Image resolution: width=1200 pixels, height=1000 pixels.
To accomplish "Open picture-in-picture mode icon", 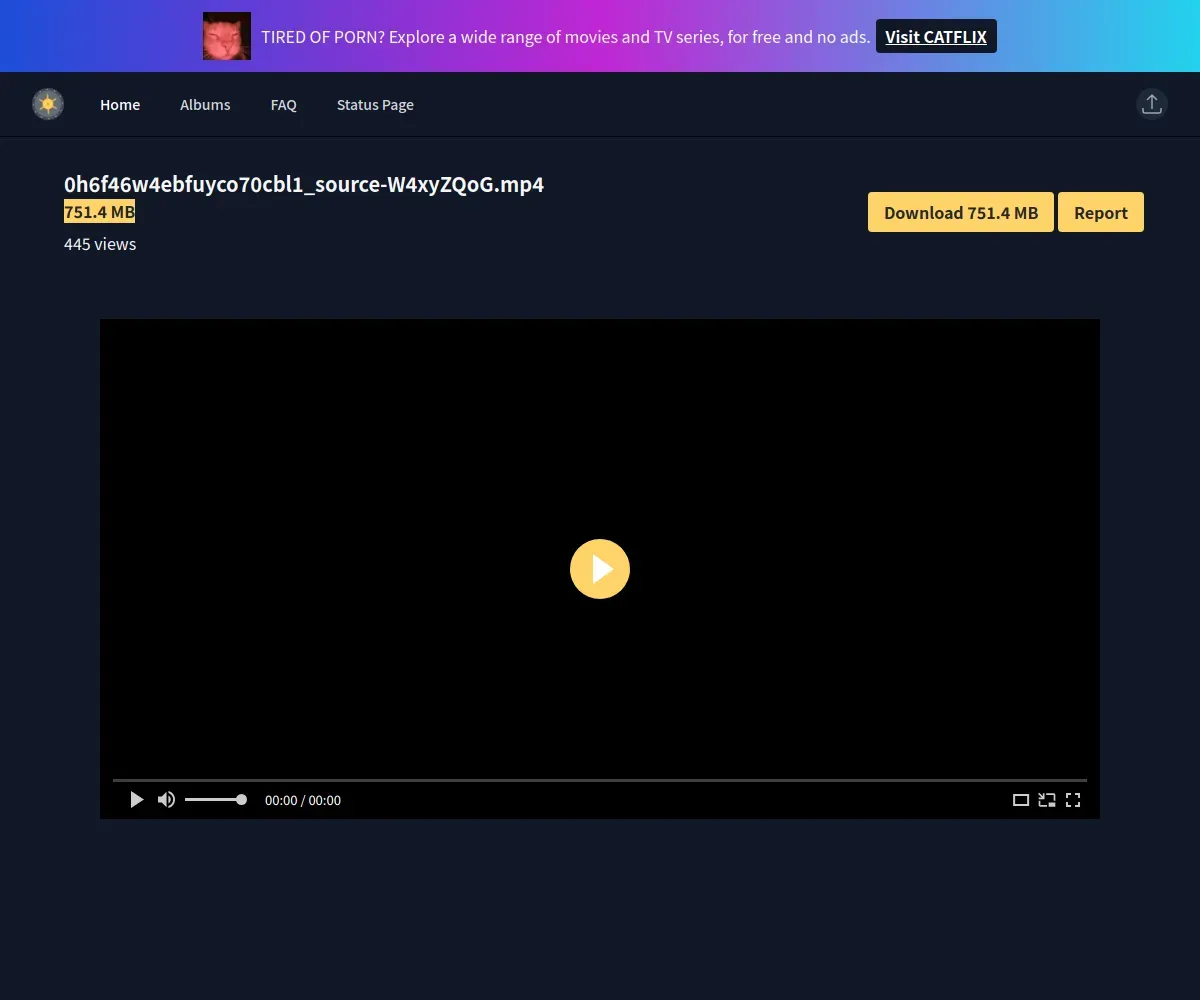I will [x=1047, y=800].
